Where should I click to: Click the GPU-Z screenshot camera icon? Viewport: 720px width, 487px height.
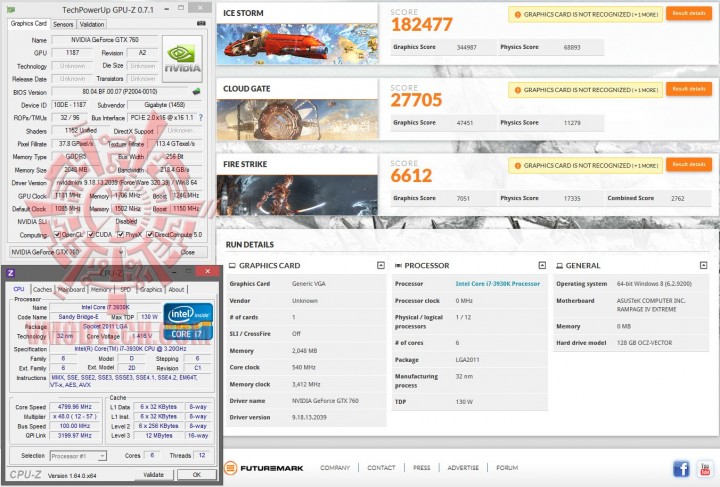click(x=201, y=23)
